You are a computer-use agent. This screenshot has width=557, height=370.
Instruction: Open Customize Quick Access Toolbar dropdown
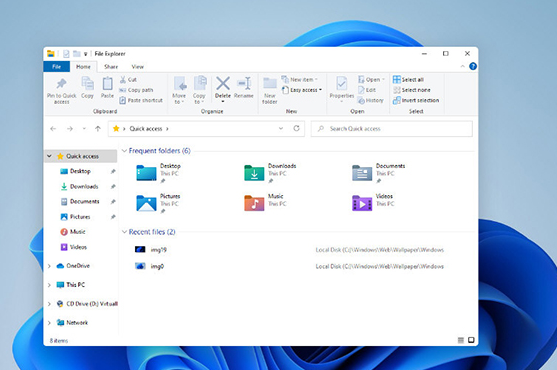coord(86,54)
